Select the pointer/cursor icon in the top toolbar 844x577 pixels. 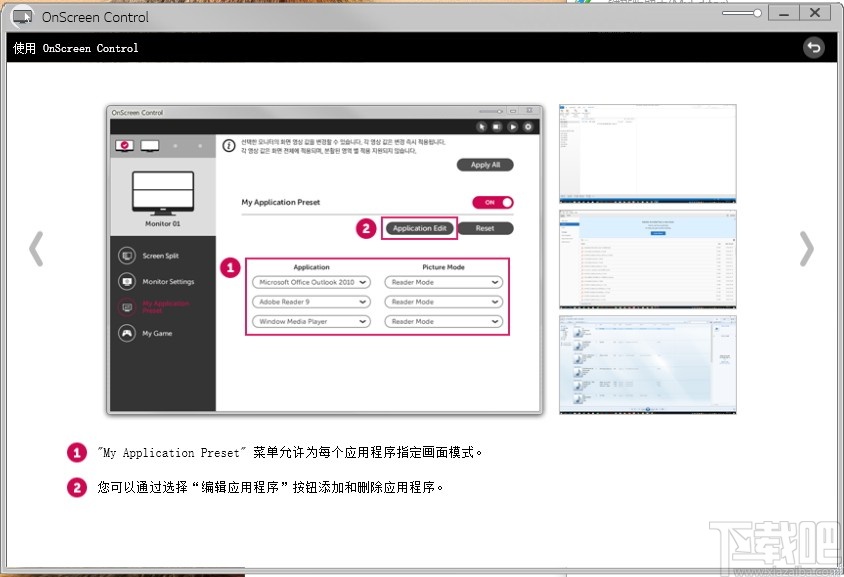pyautogui.click(x=480, y=127)
